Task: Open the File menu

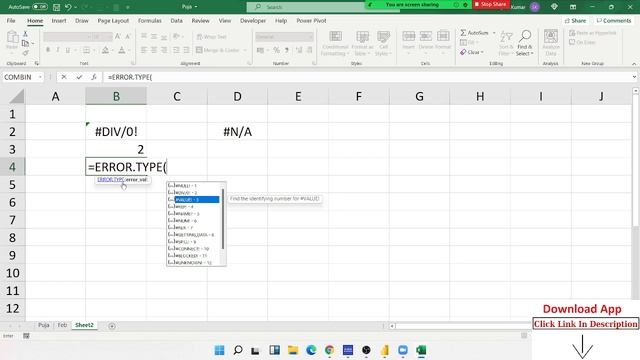Action: [x=11, y=20]
